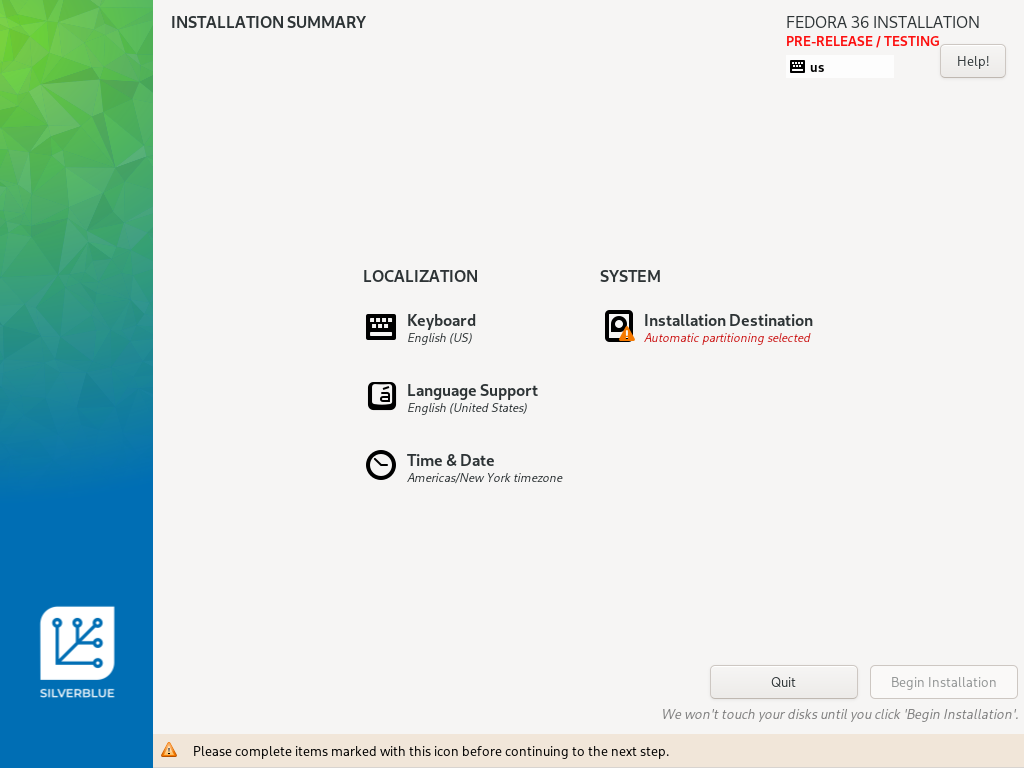The width and height of the screenshot is (1024, 768).
Task: Click Begin Installation
Action: coord(944,682)
